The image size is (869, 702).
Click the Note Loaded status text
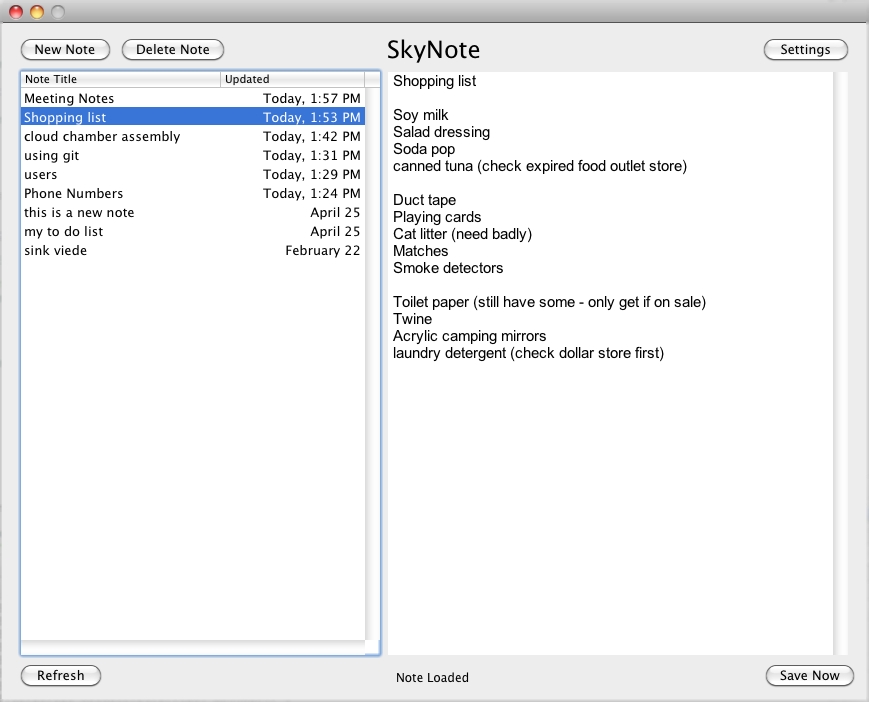(x=432, y=678)
